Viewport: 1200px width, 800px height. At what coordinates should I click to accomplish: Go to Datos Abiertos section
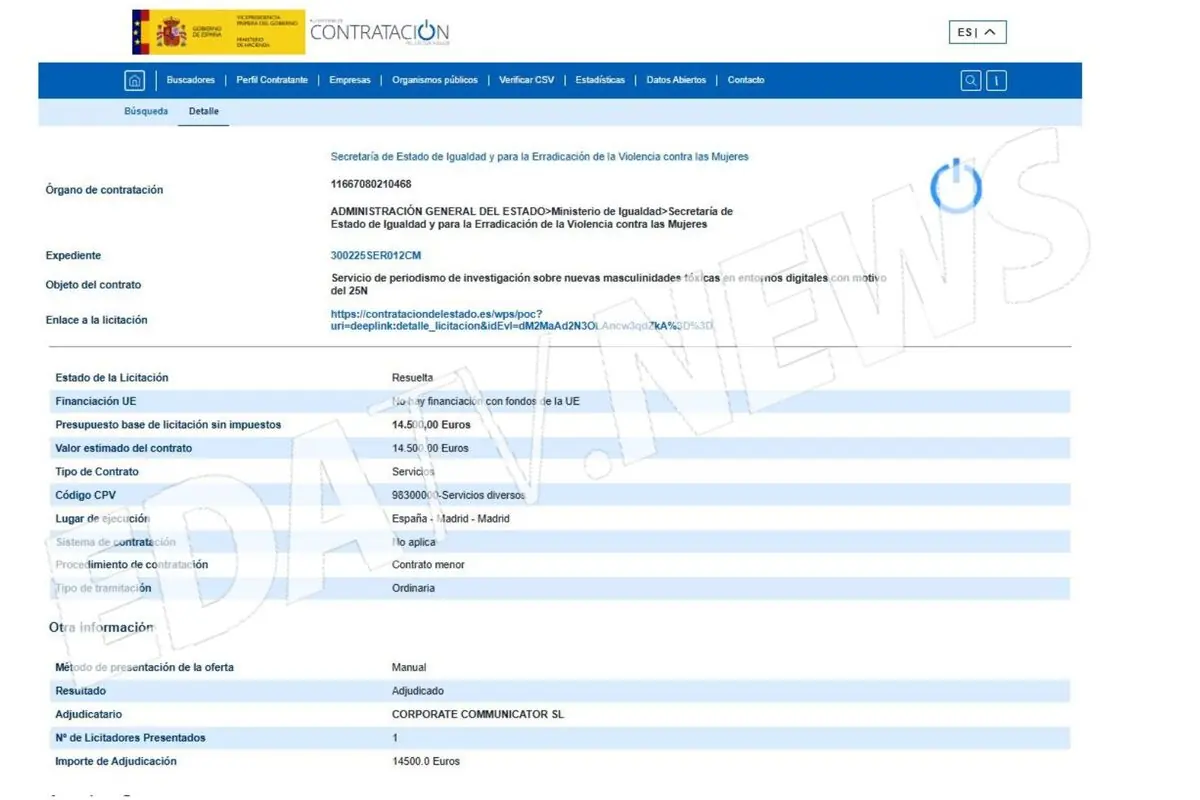pyautogui.click(x=676, y=80)
